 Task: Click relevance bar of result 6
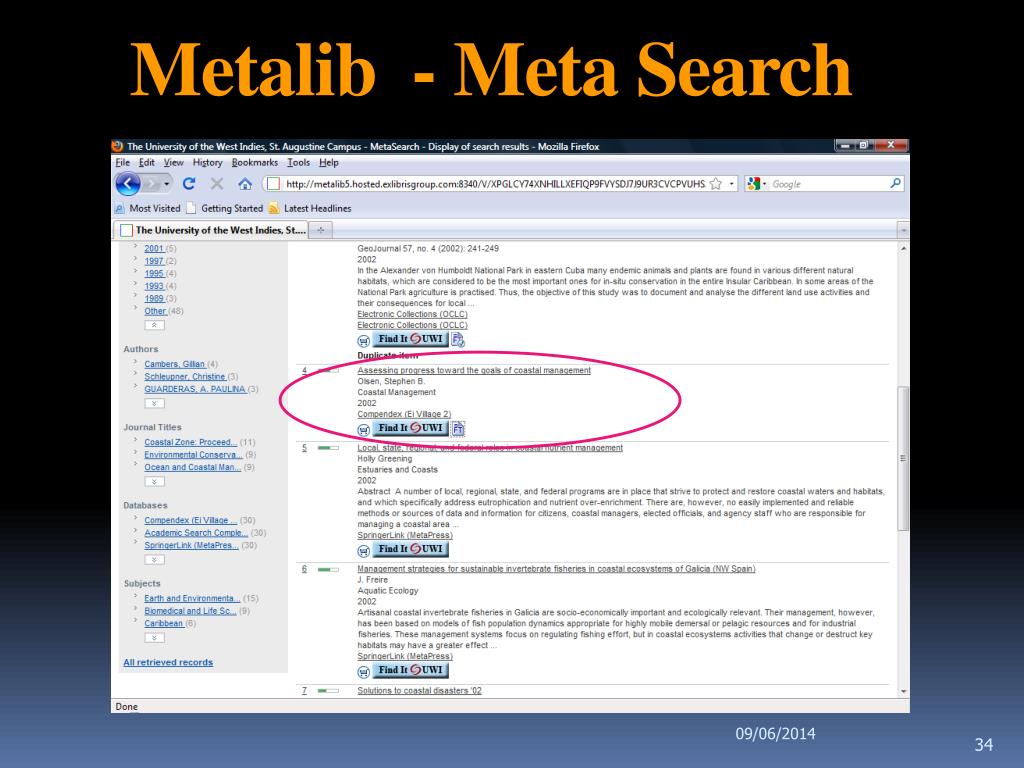tap(328, 569)
